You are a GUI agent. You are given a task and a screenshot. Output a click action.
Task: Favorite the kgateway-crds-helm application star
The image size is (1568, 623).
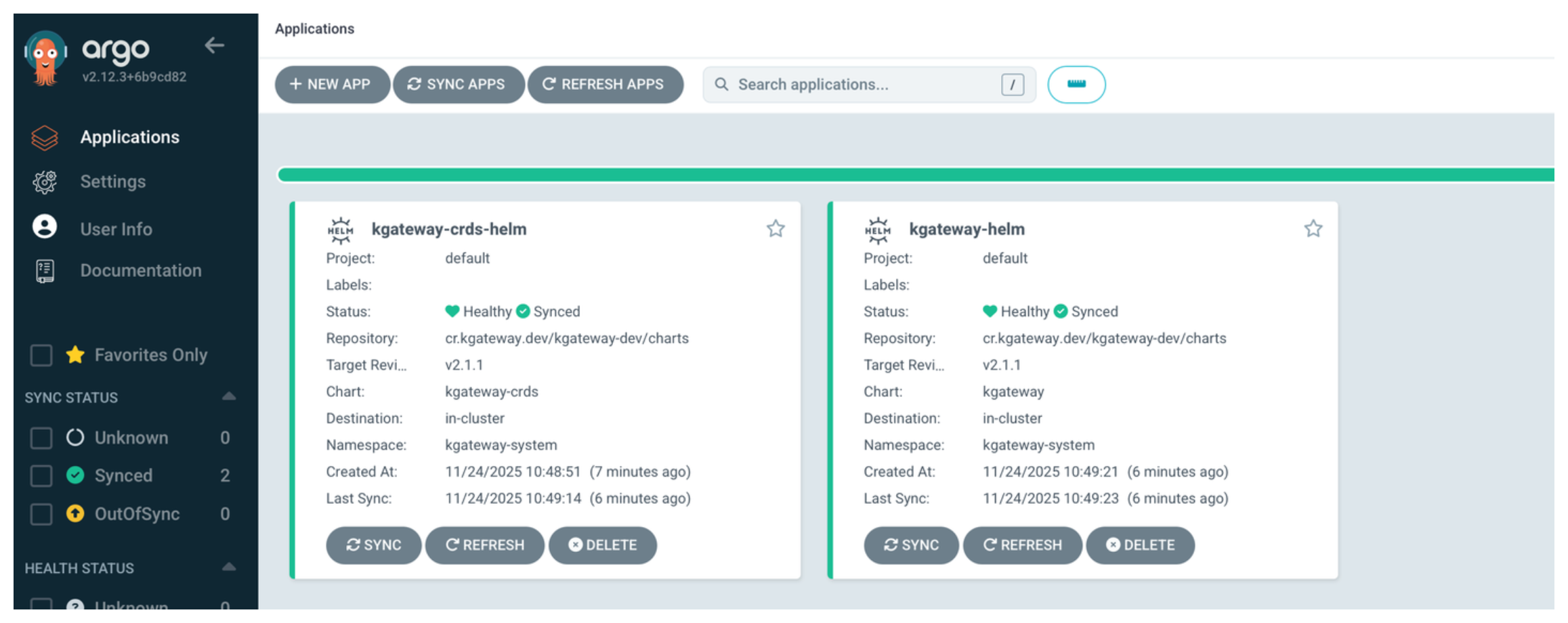[776, 229]
